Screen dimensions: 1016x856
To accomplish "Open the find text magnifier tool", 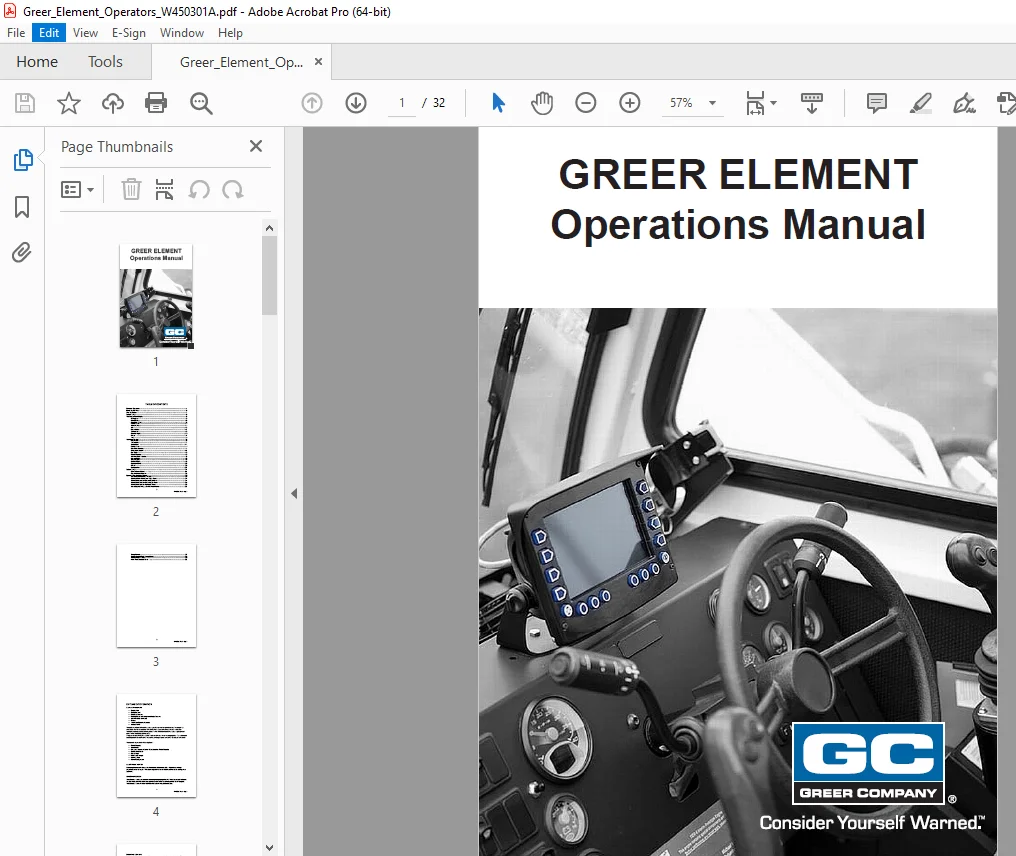I will click(x=201, y=102).
